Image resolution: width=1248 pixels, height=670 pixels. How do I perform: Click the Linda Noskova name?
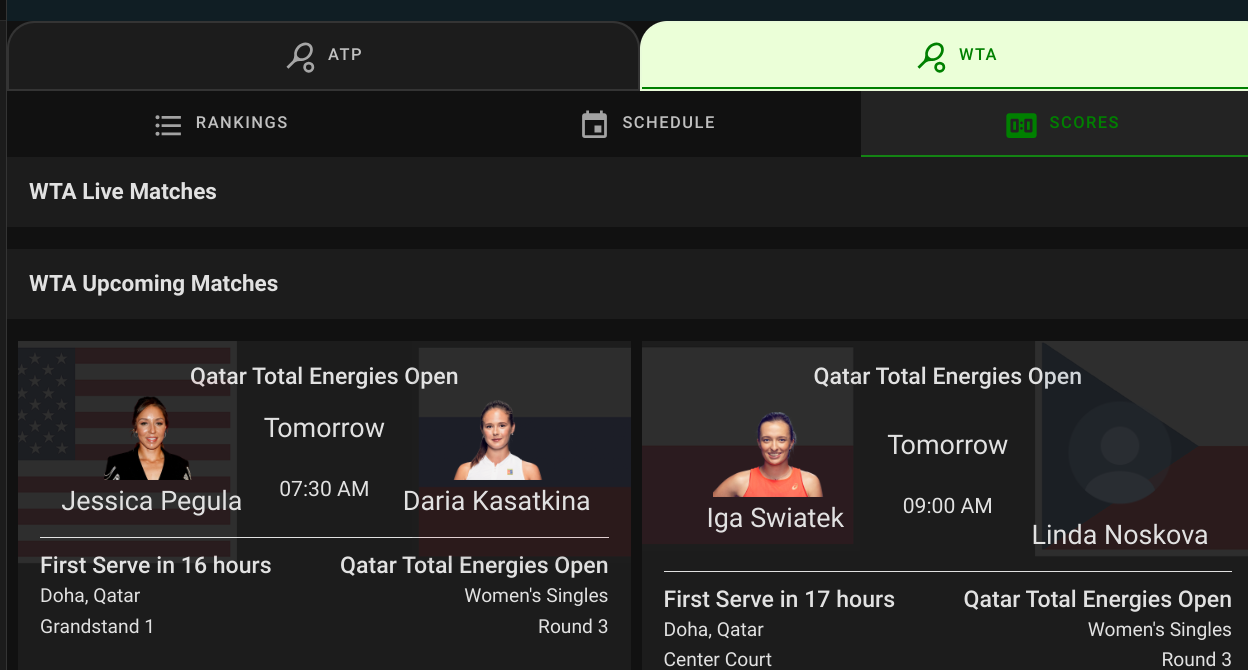click(x=1120, y=535)
